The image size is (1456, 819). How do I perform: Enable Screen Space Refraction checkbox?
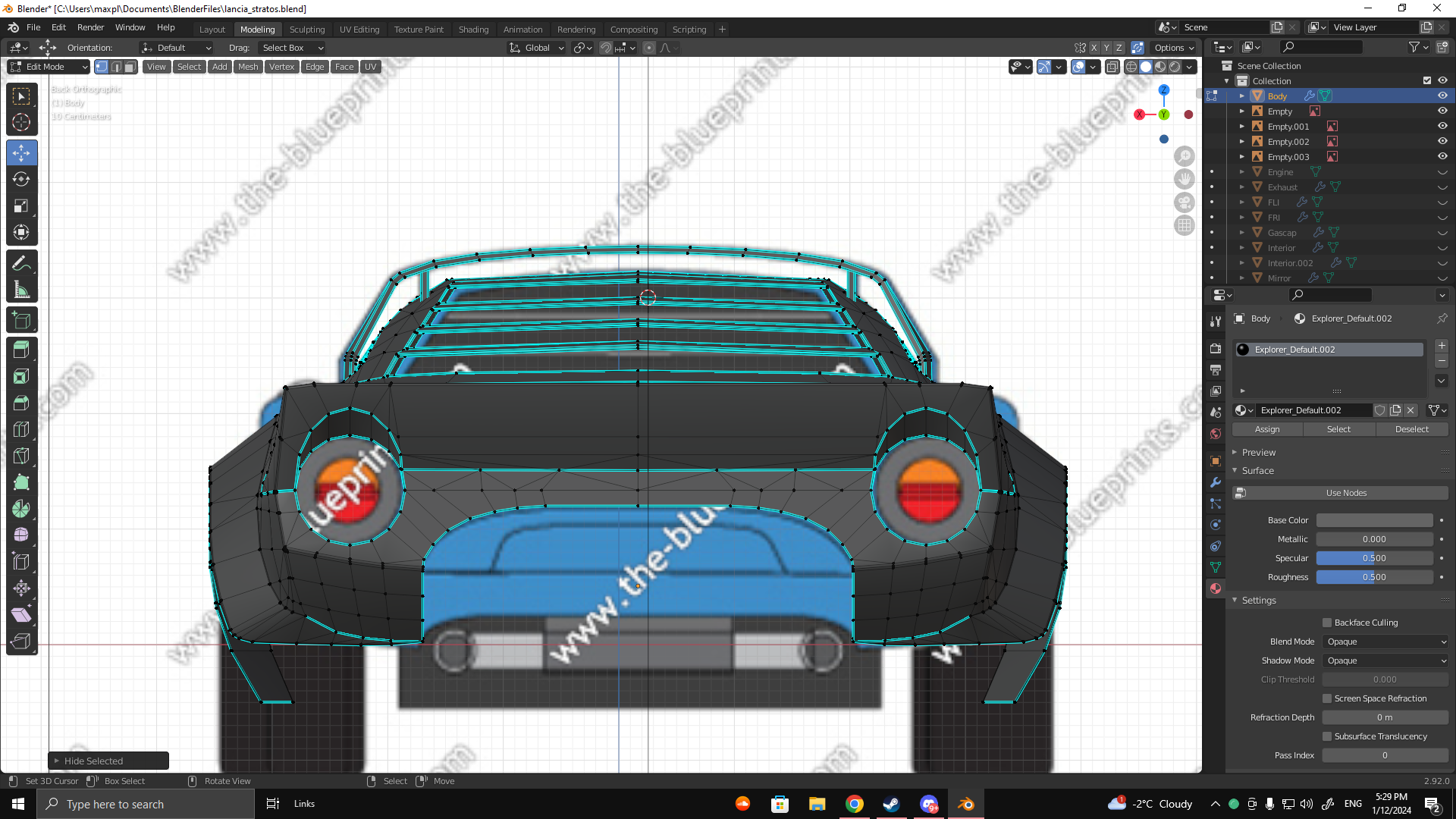point(1327,698)
